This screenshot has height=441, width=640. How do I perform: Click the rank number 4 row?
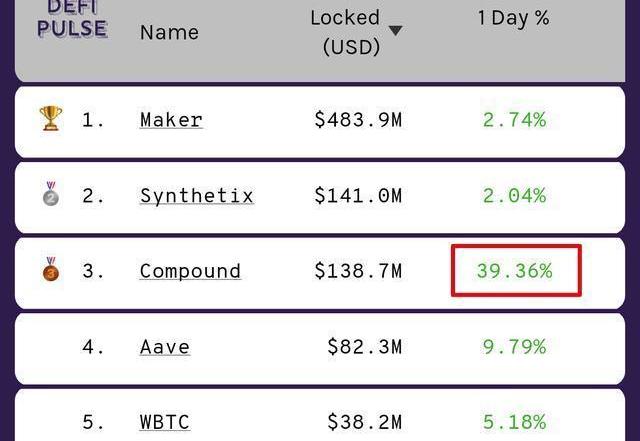(x=320, y=349)
